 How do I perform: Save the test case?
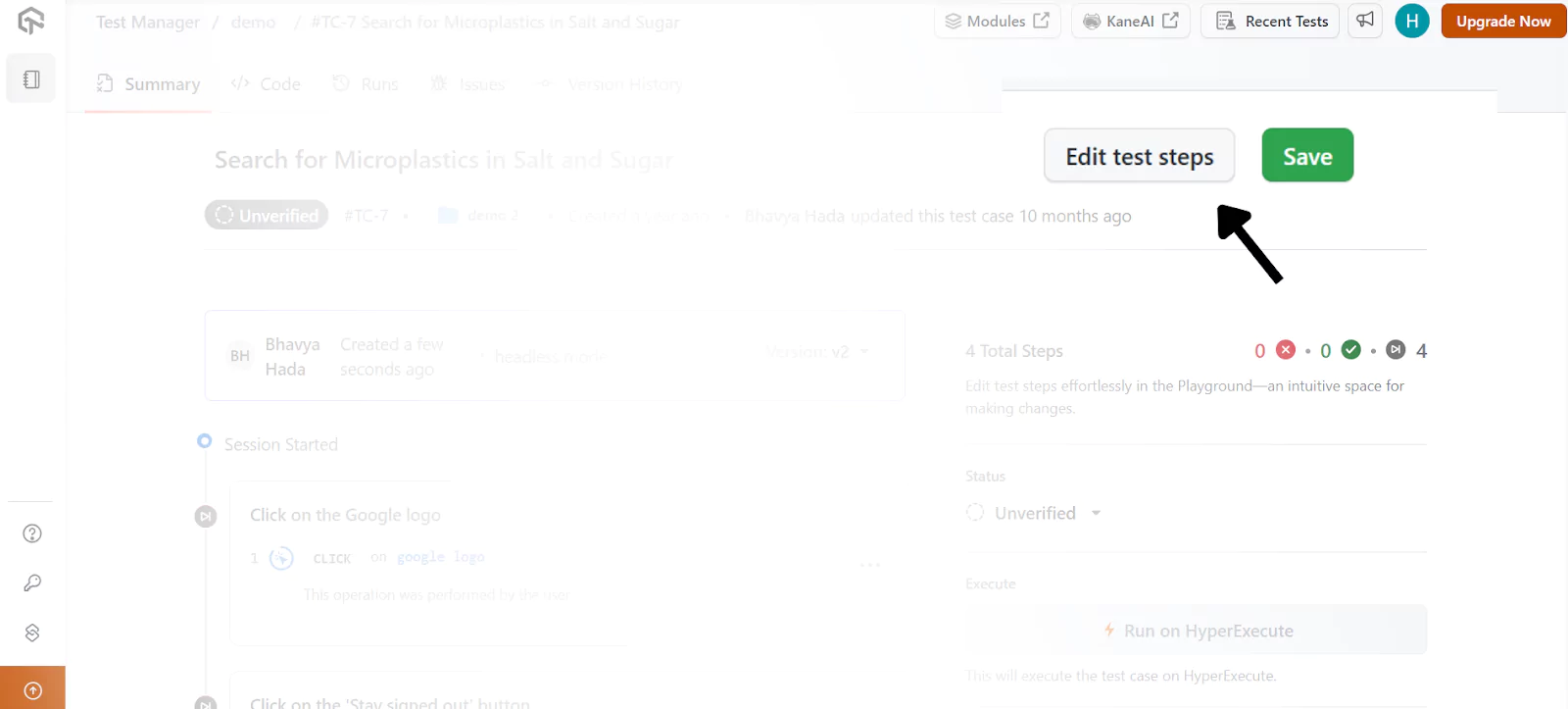[1307, 155]
